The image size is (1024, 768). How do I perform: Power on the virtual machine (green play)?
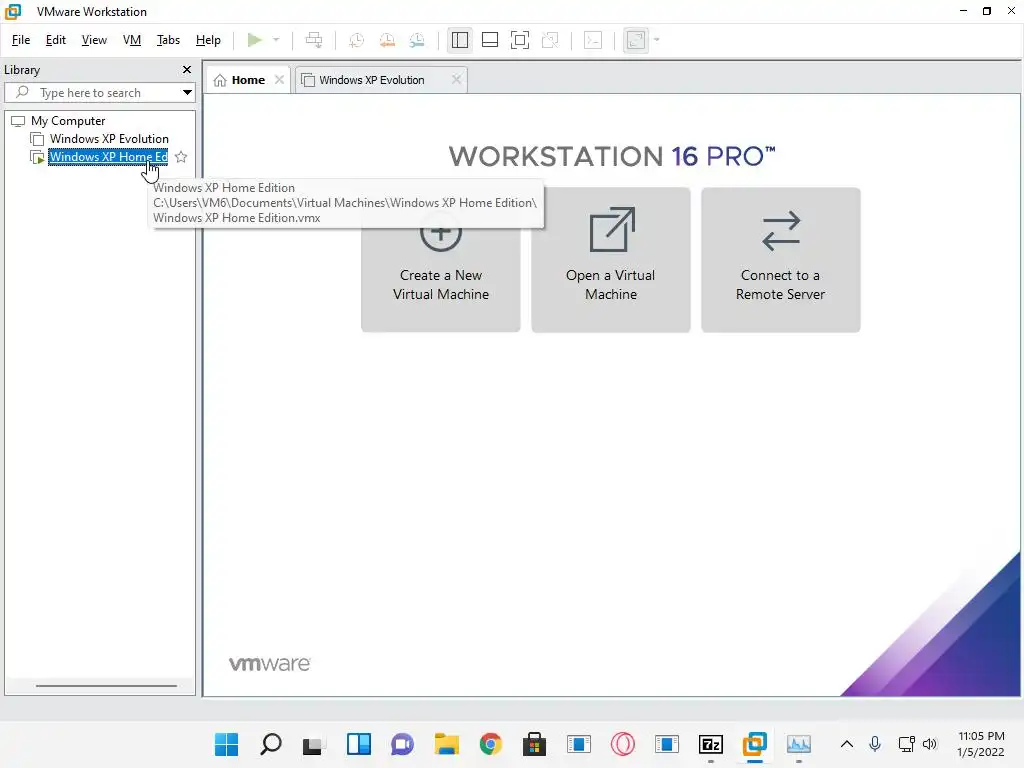(255, 40)
